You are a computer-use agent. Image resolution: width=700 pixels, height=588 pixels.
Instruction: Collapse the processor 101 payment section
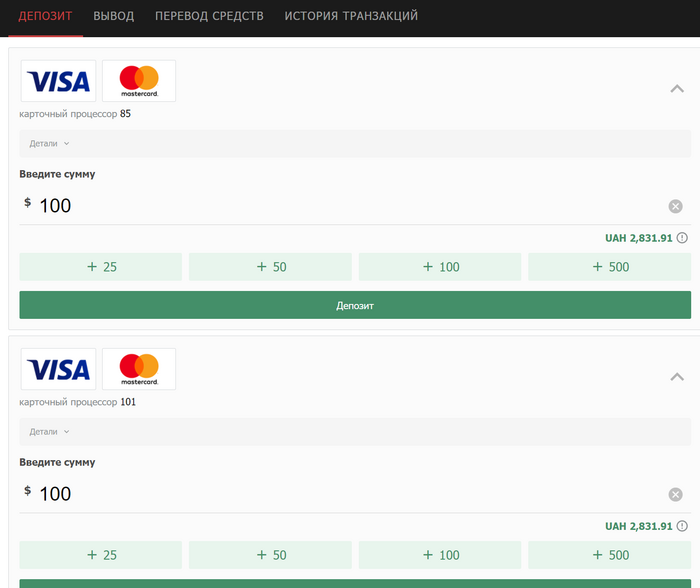[677, 377]
